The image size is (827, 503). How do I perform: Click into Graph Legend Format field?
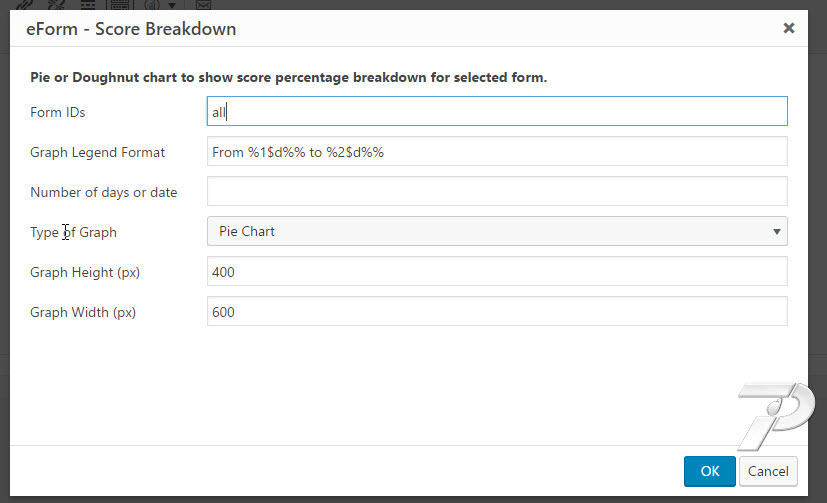(497, 151)
